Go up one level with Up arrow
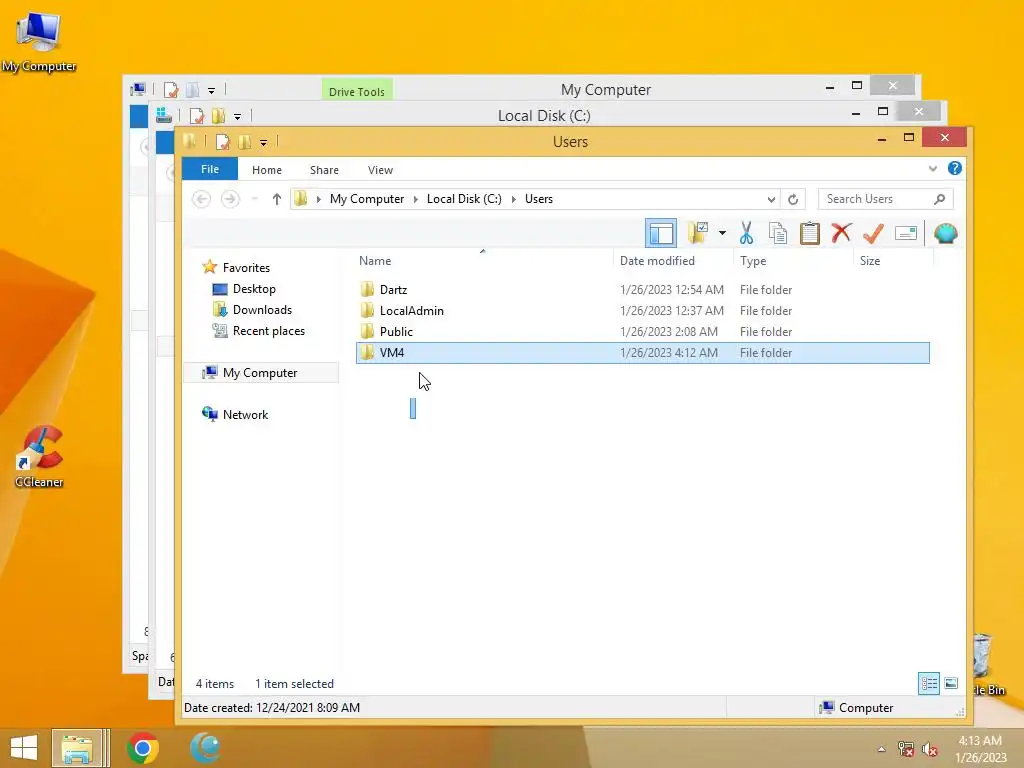The image size is (1024, 768). [277, 199]
